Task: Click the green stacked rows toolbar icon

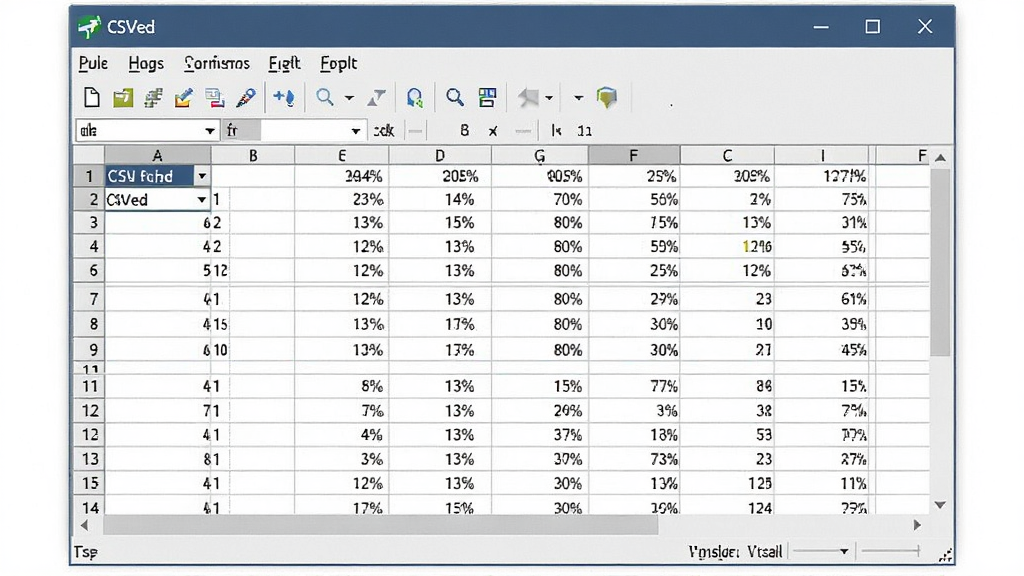Action: (153, 98)
